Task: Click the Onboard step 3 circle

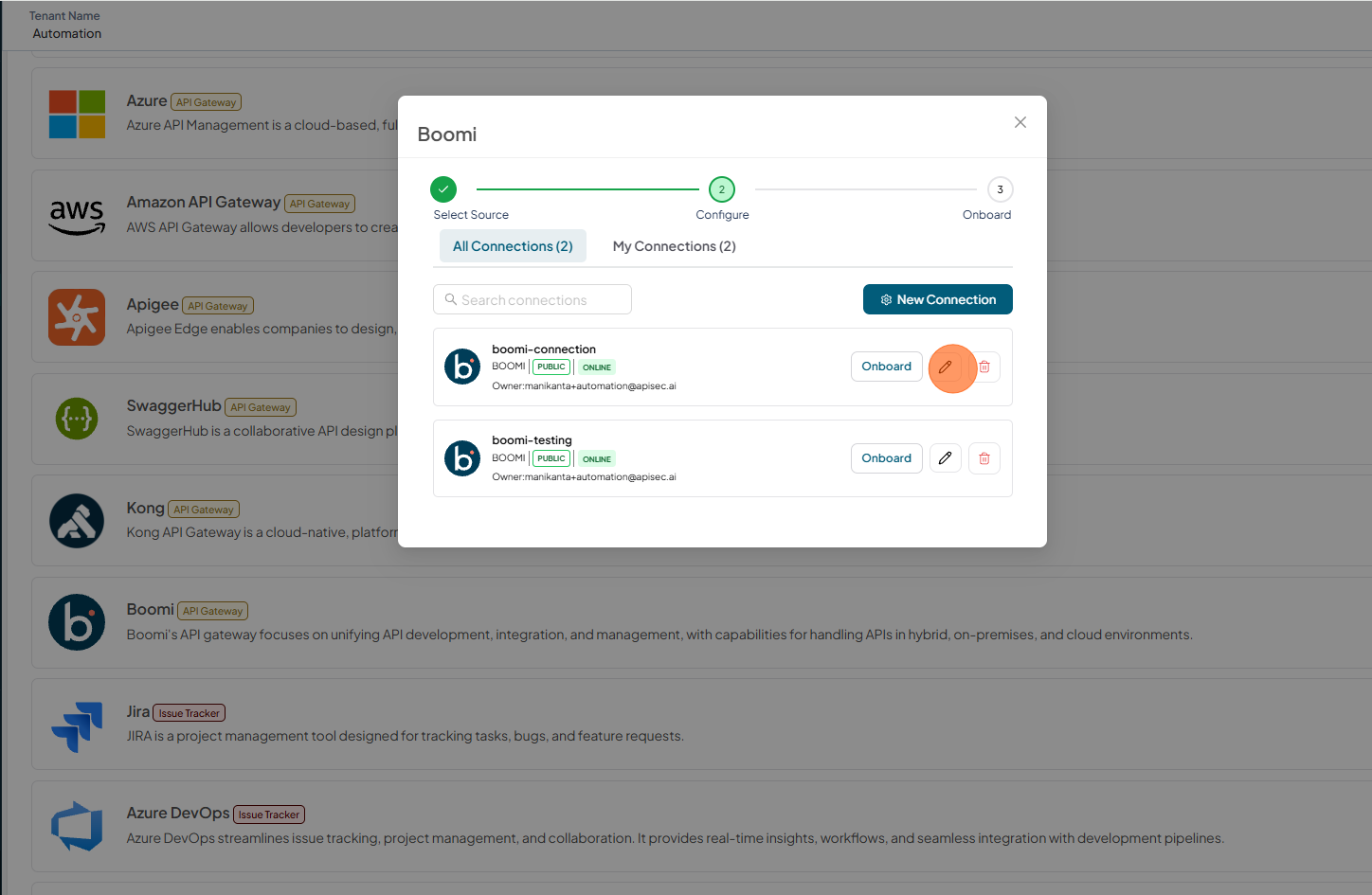Action: [x=1000, y=189]
